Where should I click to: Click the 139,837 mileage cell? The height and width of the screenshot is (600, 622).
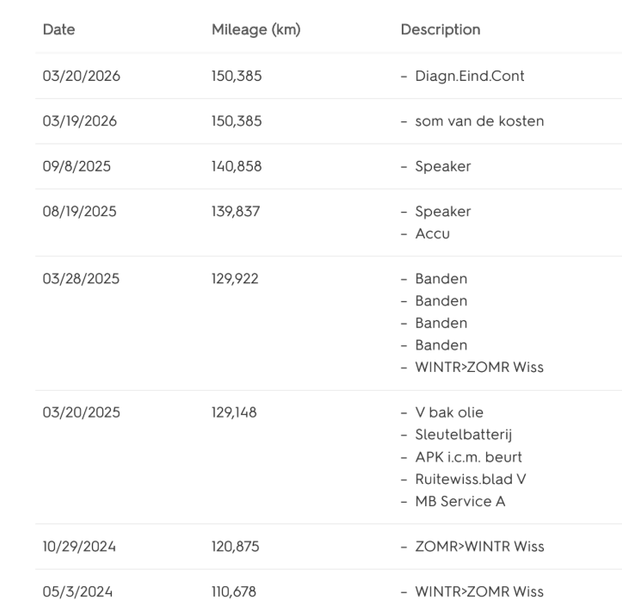point(237,211)
